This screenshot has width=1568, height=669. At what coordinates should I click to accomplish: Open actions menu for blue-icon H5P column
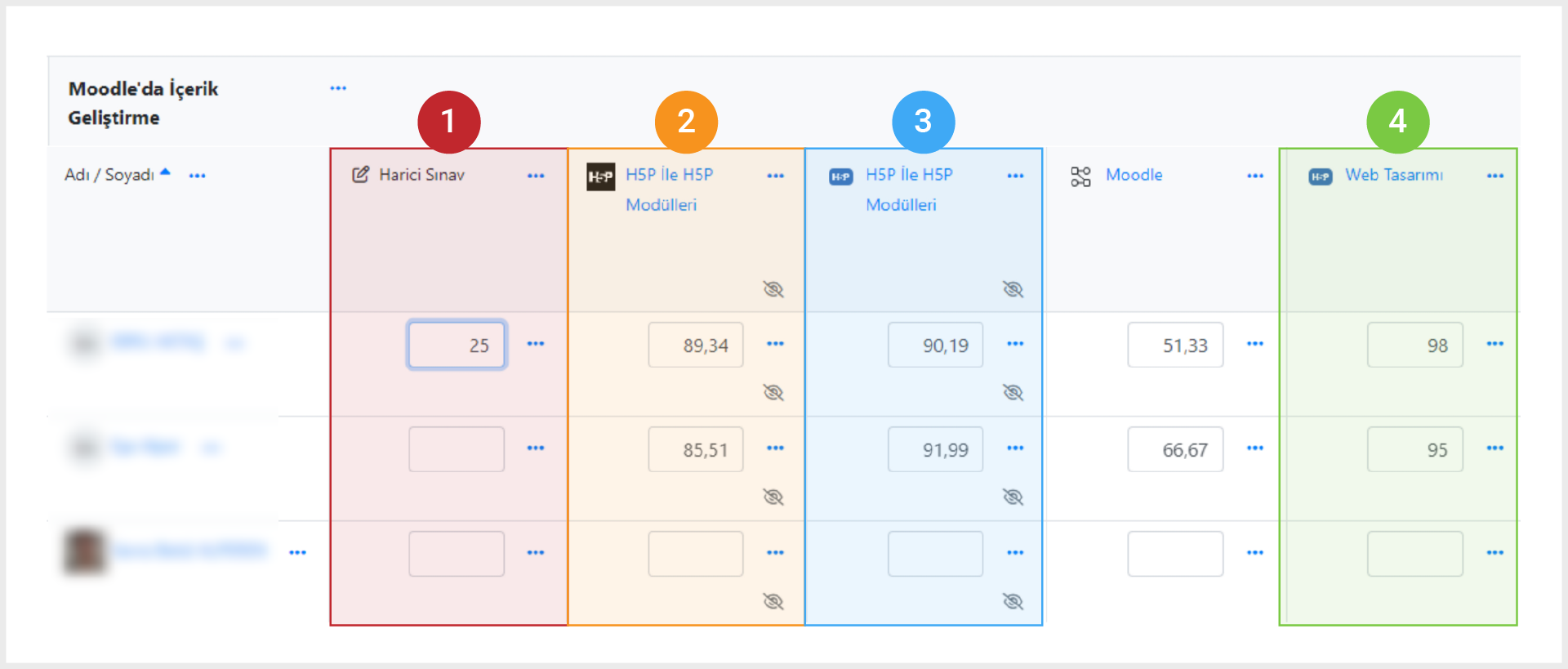click(1015, 176)
